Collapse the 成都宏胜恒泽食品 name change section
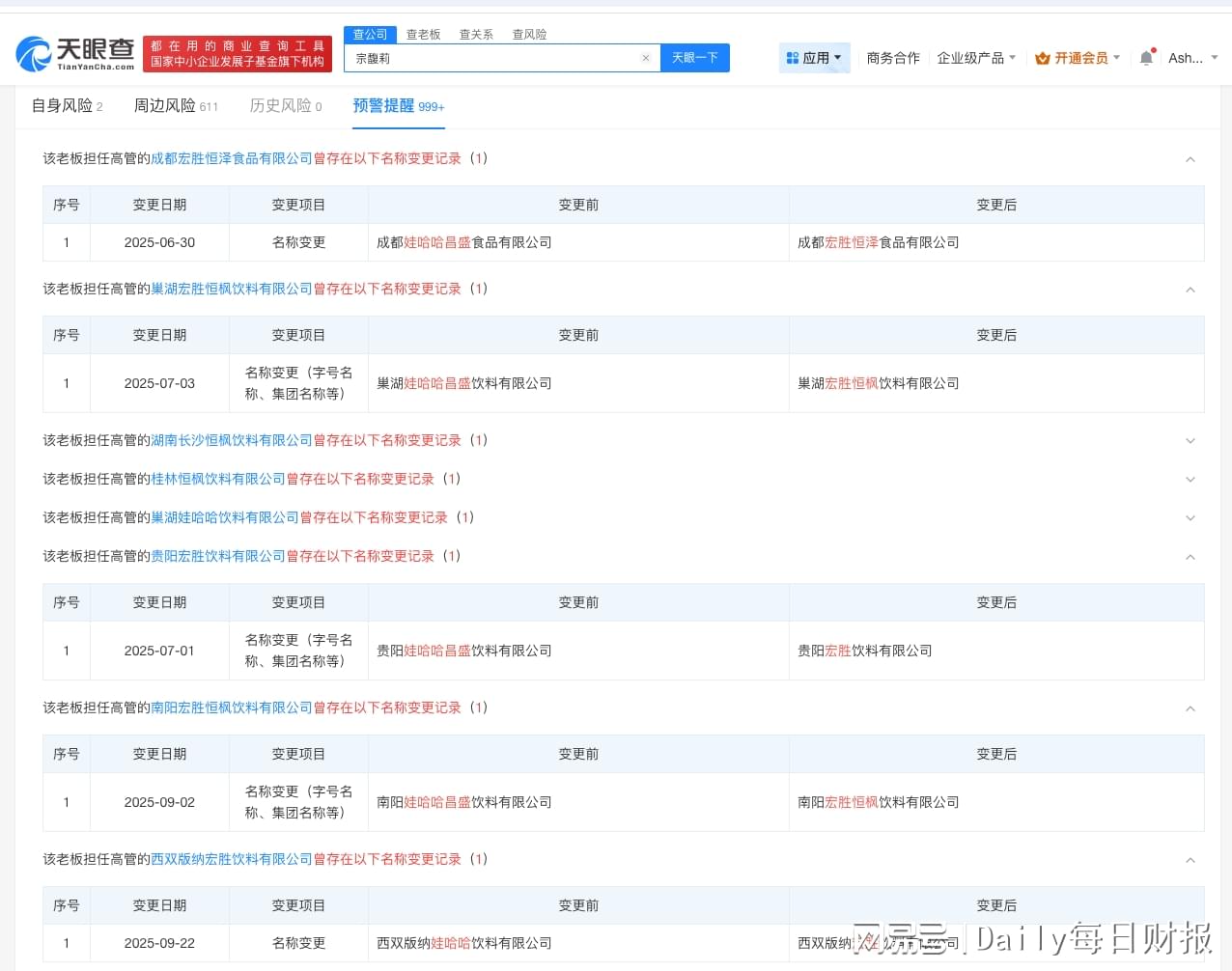This screenshot has width=1232, height=971. pos(1190,159)
